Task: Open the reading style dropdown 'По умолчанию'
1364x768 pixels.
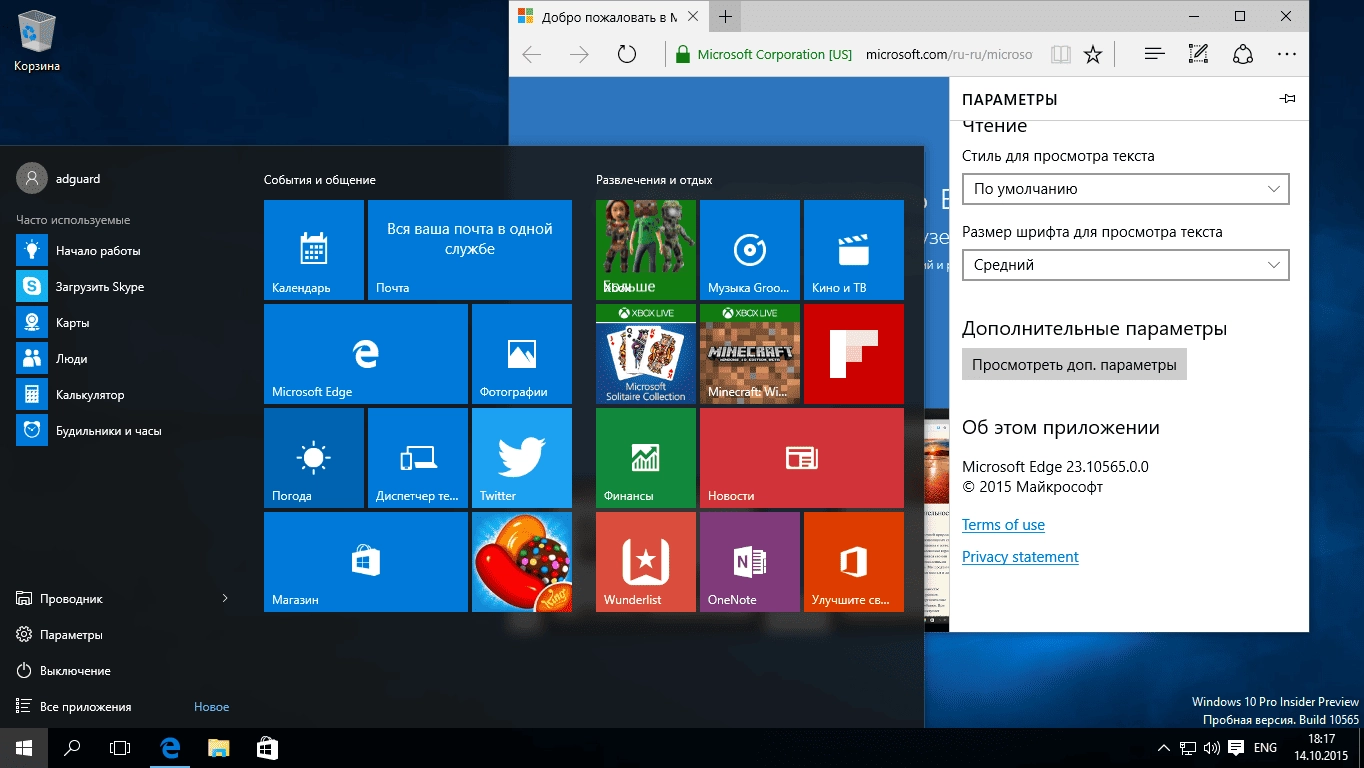Action: [1125, 188]
